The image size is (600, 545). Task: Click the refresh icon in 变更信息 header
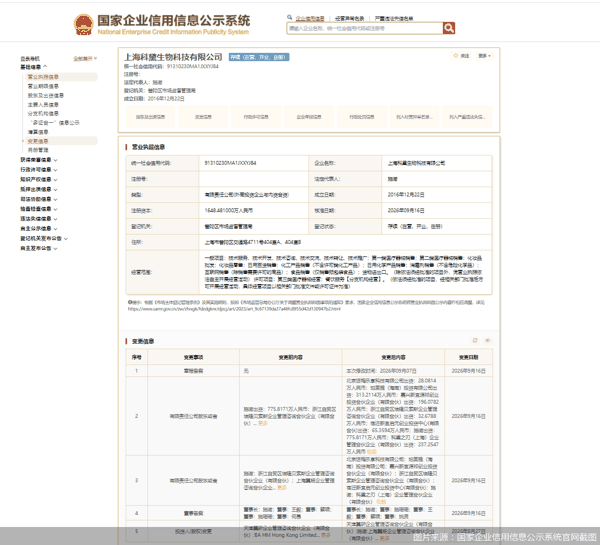[x=475, y=340]
